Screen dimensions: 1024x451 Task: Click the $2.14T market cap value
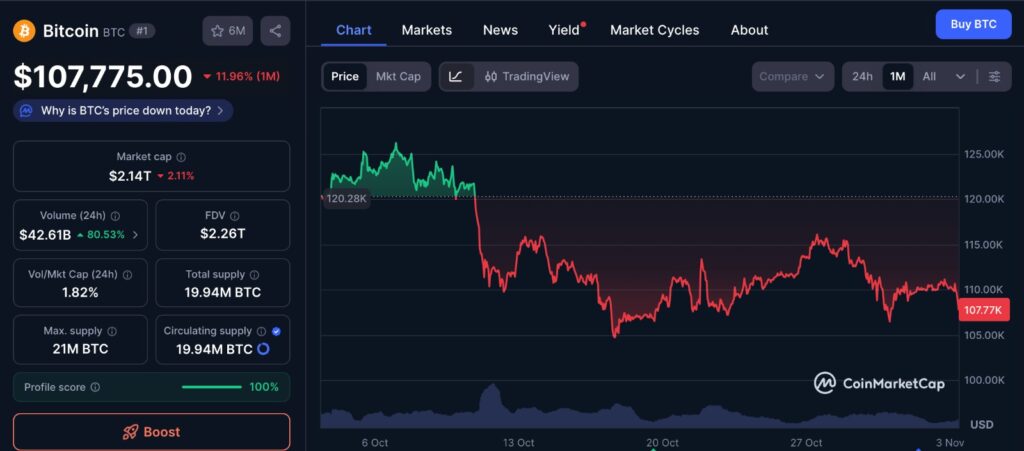coord(130,176)
